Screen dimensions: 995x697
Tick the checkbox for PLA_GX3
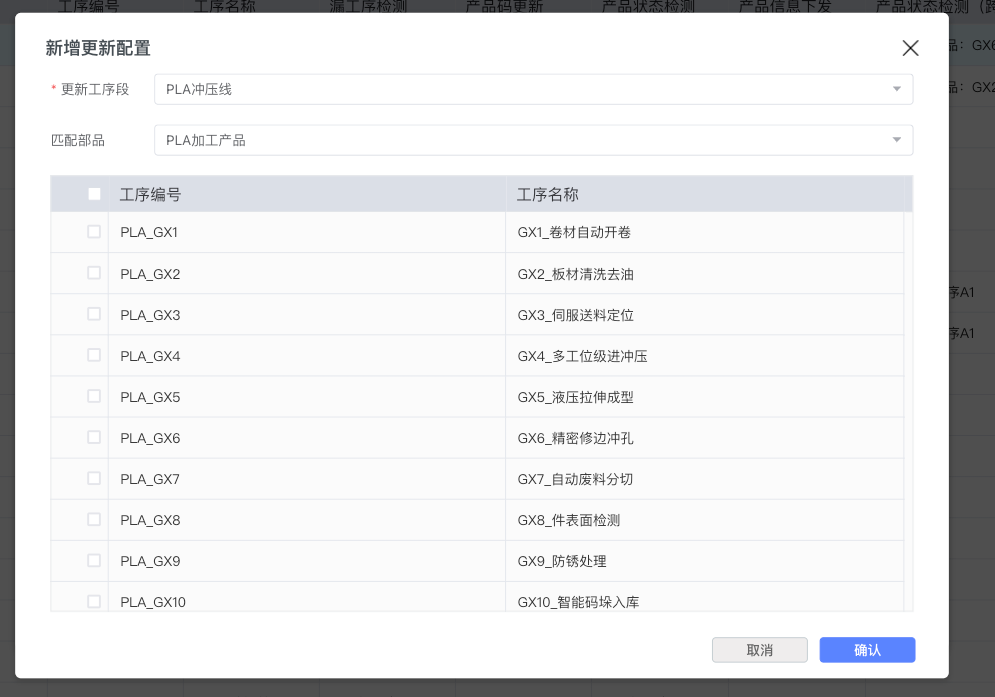click(94, 314)
